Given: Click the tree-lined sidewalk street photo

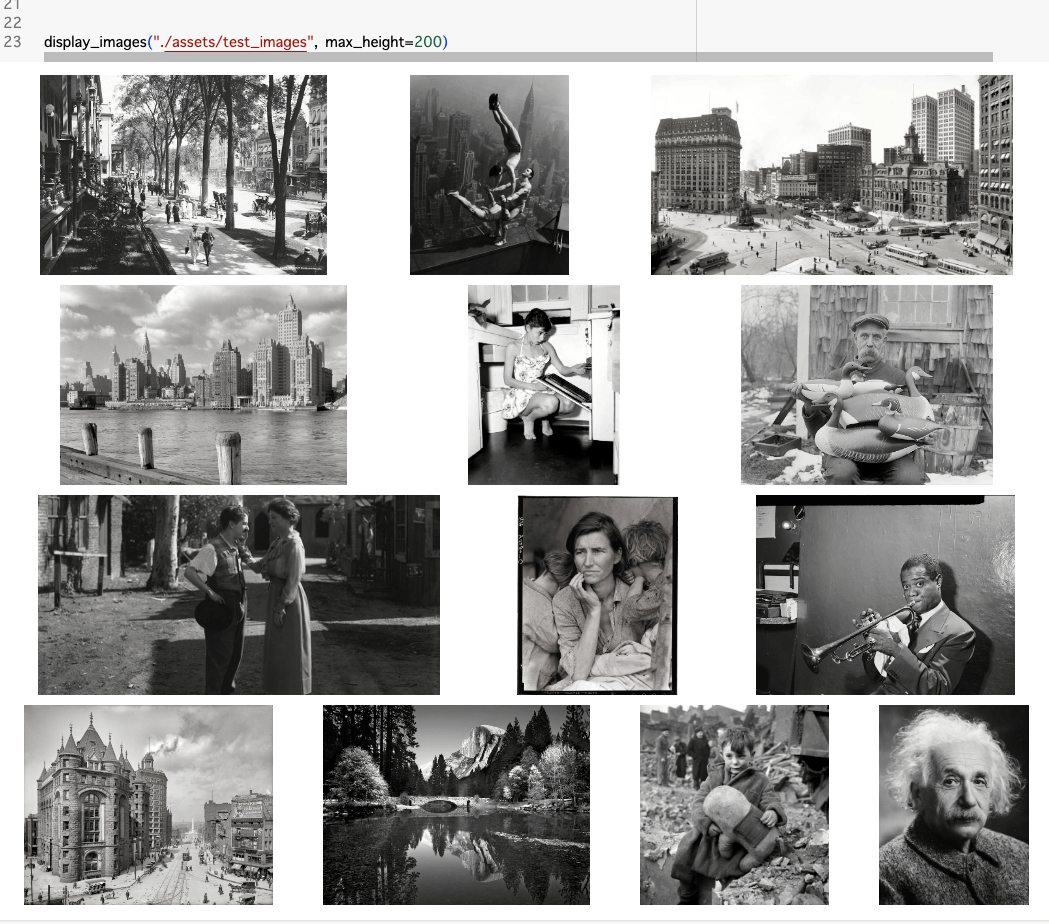Looking at the screenshot, I should [x=183, y=175].
